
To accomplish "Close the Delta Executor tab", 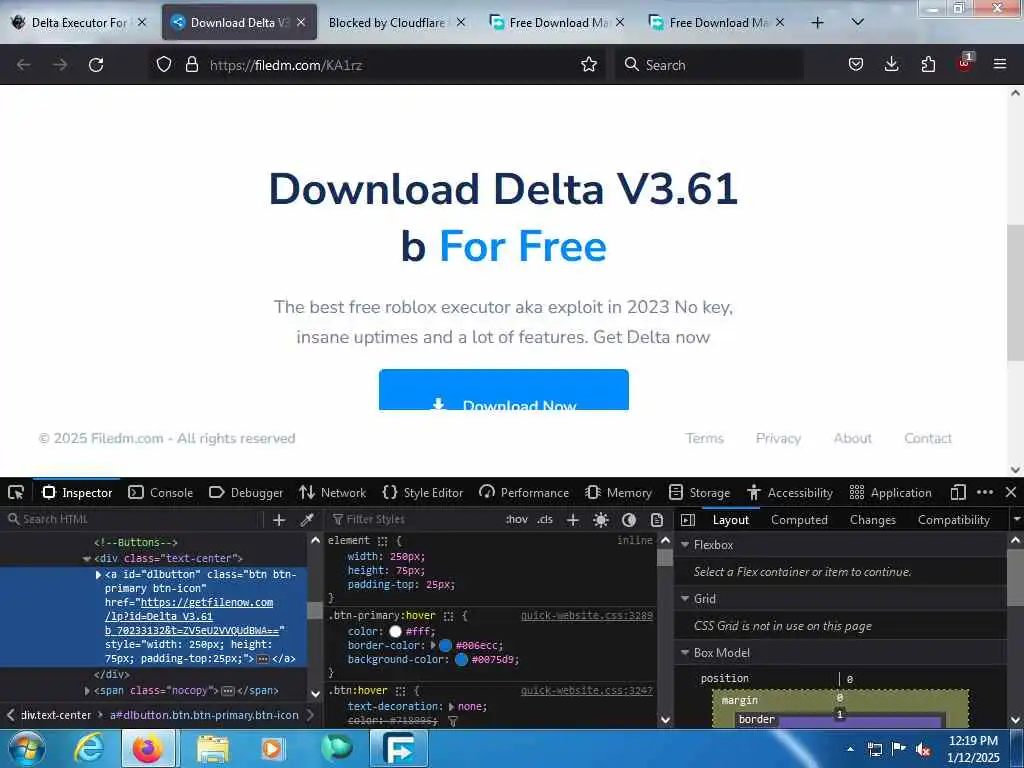I will coord(142,22).
